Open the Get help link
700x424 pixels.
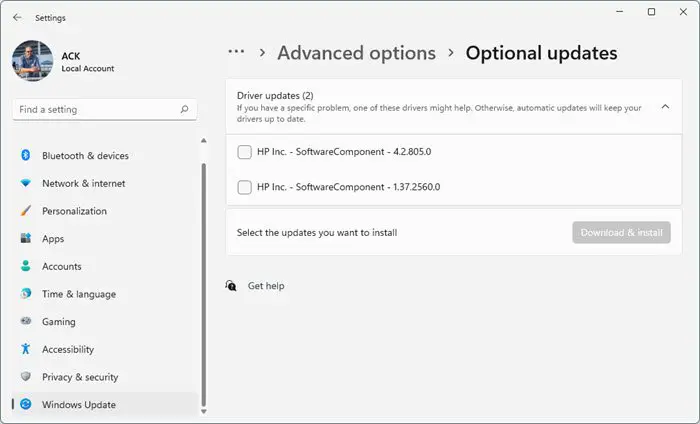tap(266, 286)
